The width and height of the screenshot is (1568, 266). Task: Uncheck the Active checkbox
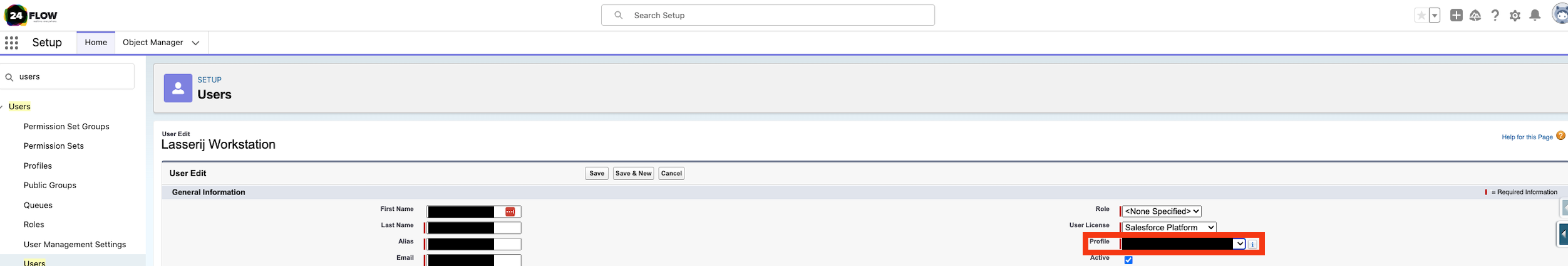[x=1128, y=260]
